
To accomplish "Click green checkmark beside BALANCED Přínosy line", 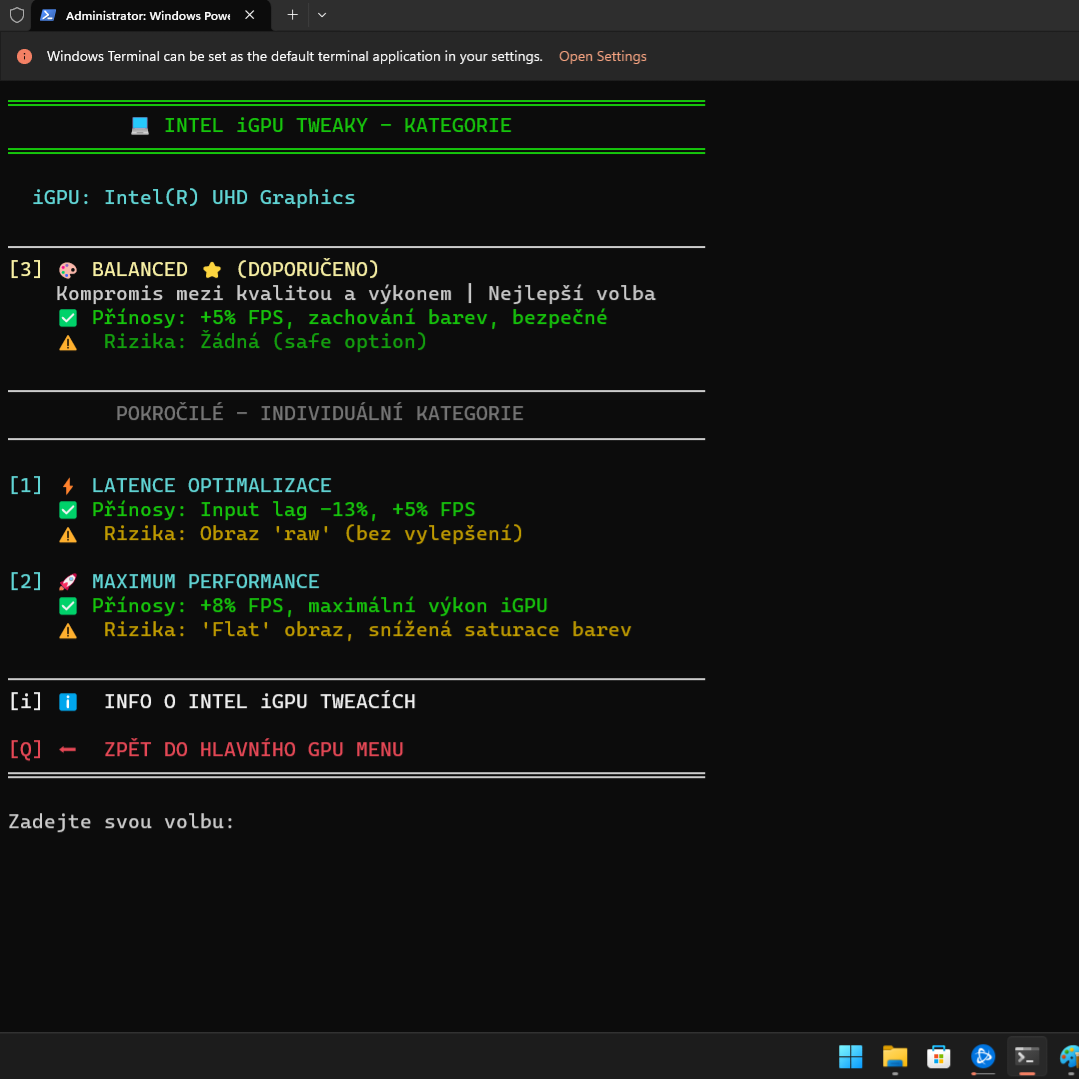I will click(68, 318).
